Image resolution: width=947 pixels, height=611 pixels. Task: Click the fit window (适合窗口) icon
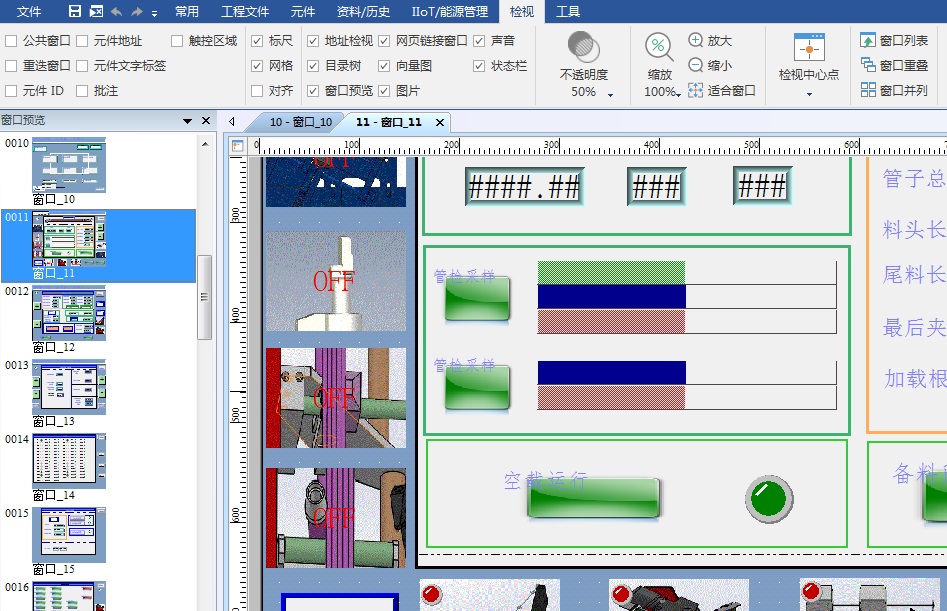pos(696,90)
